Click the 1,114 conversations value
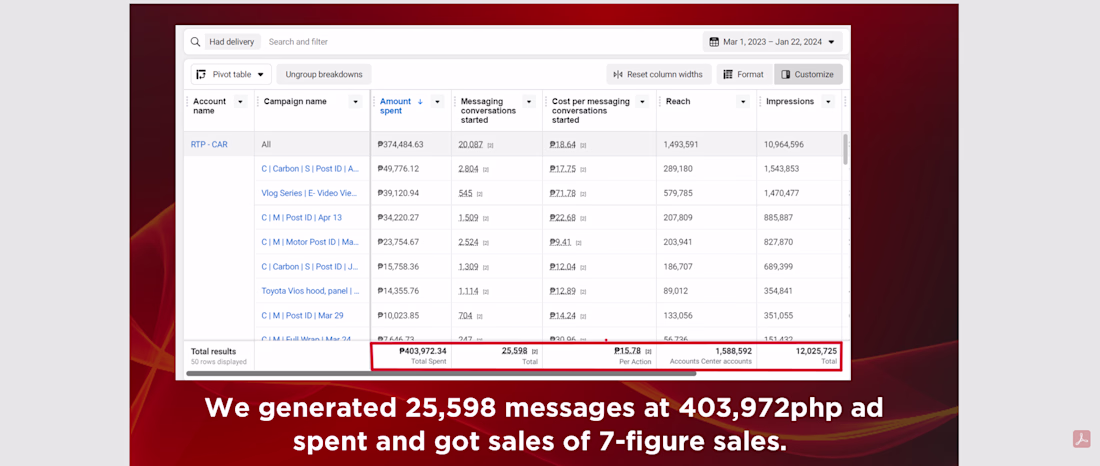The image size is (1100, 466). click(468, 291)
